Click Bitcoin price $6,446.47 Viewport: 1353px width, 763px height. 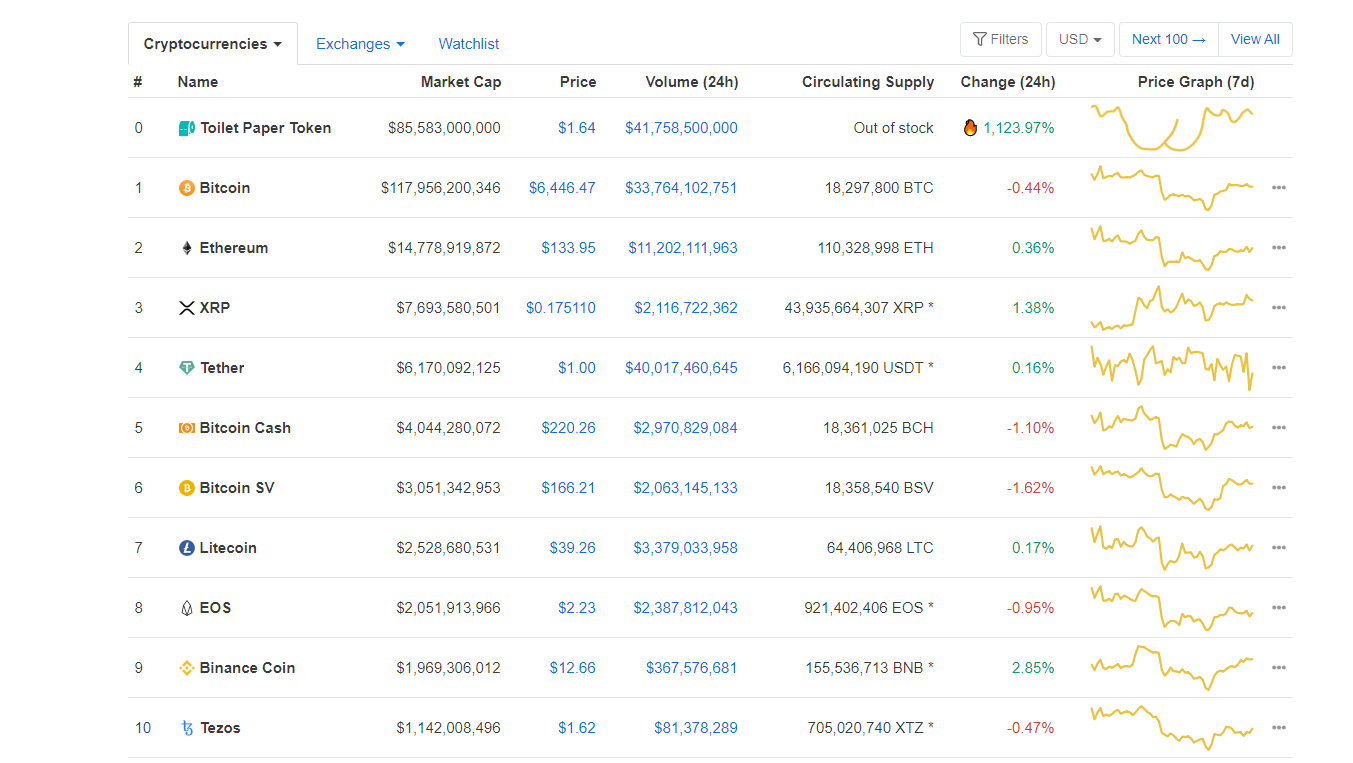(562, 188)
